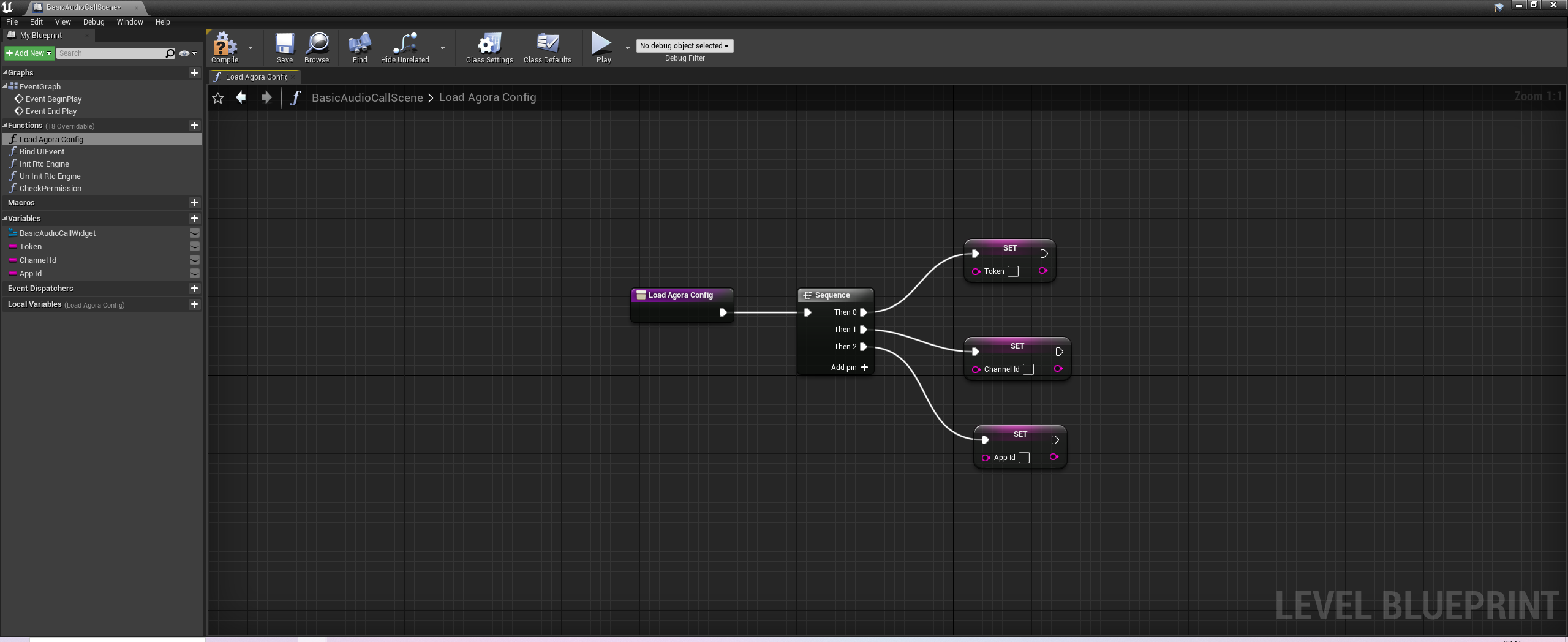Image resolution: width=1568 pixels, height=642 pixels.
Task: Click Sequence node header icon
Action: (807, 295)
